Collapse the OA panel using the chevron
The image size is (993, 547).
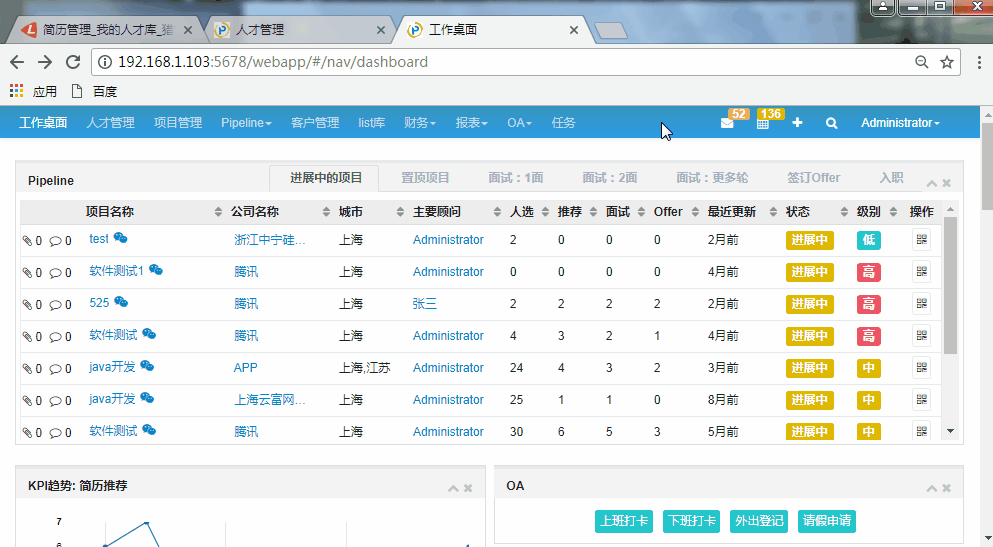(x=931, y=488)
